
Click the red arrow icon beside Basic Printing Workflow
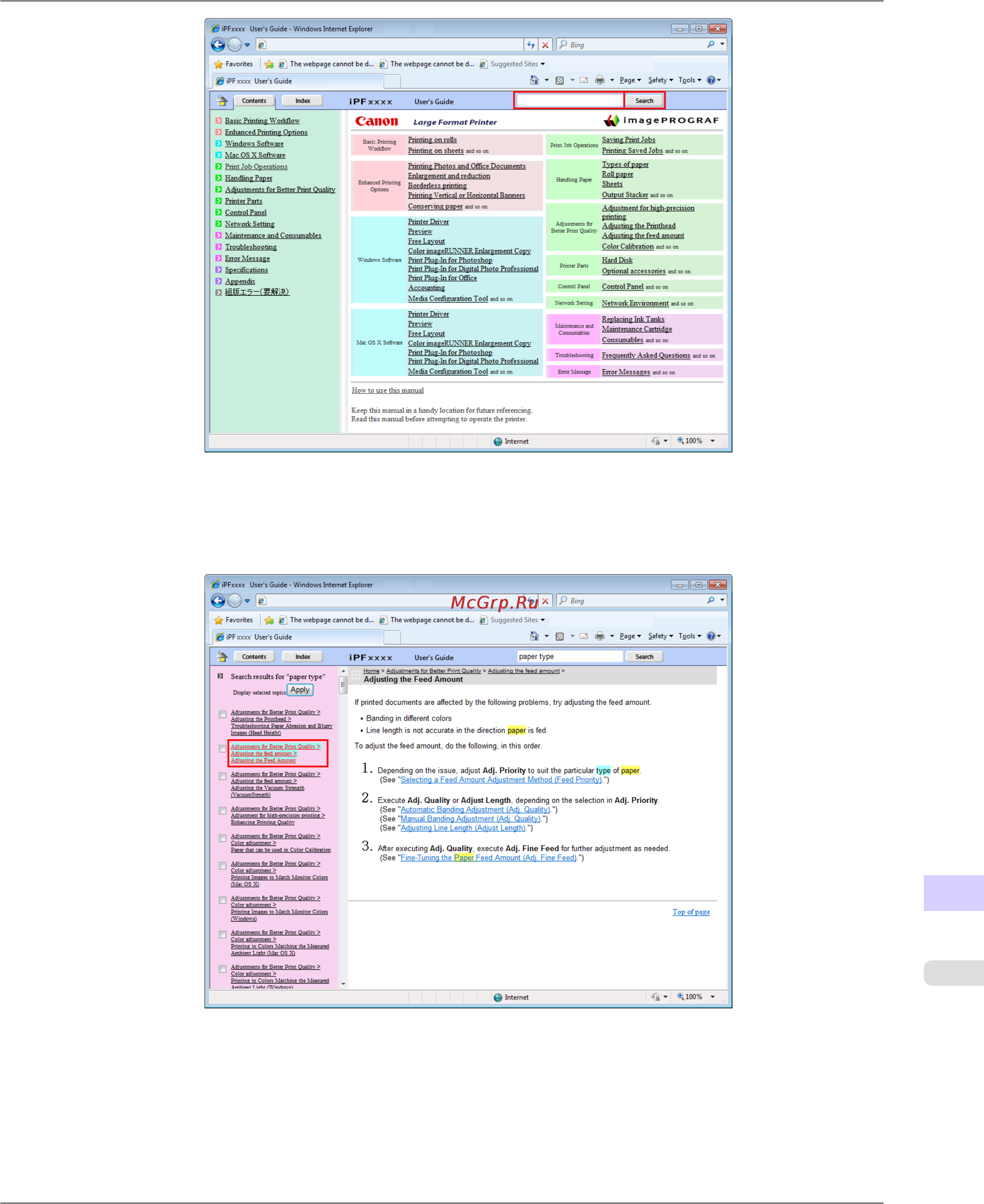click(219, 121)
